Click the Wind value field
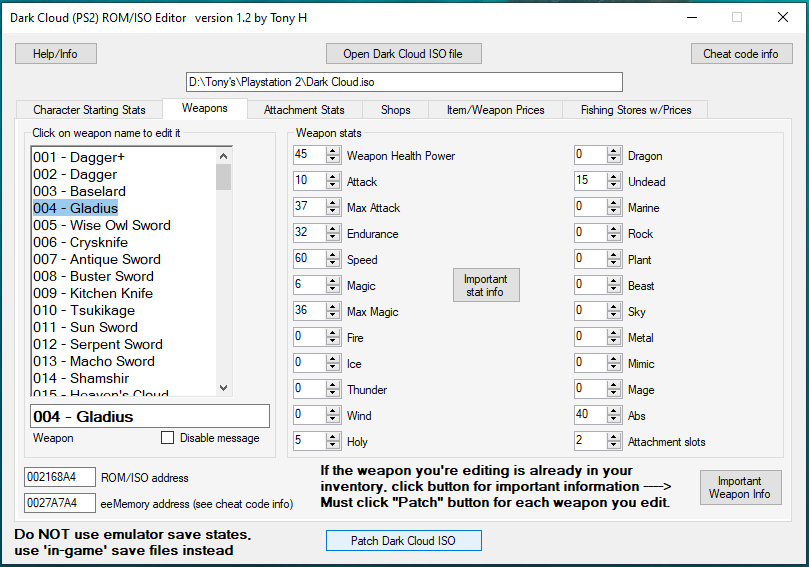 click(309, 414)
